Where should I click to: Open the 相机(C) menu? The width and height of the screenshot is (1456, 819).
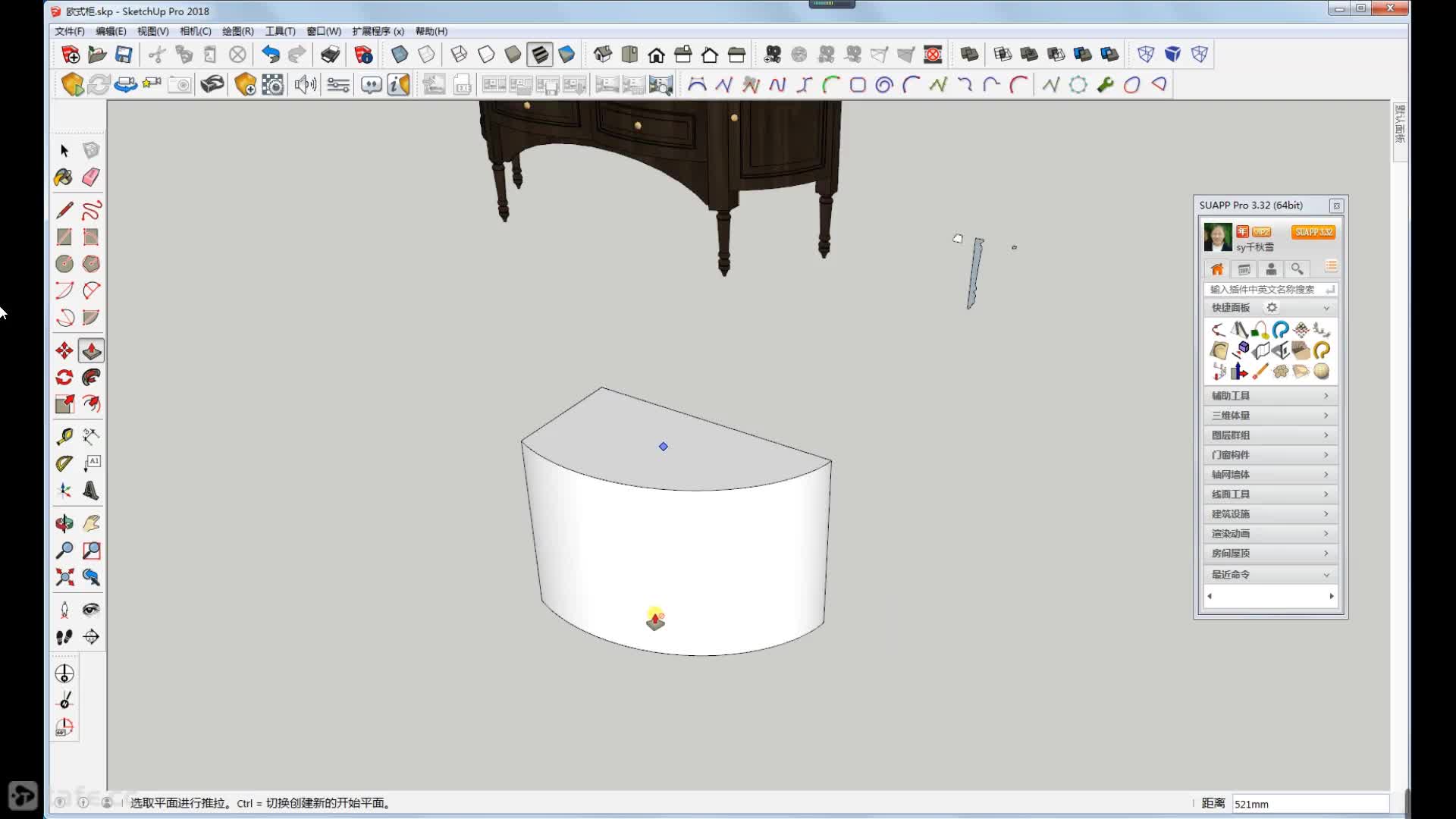pos(195,31)
